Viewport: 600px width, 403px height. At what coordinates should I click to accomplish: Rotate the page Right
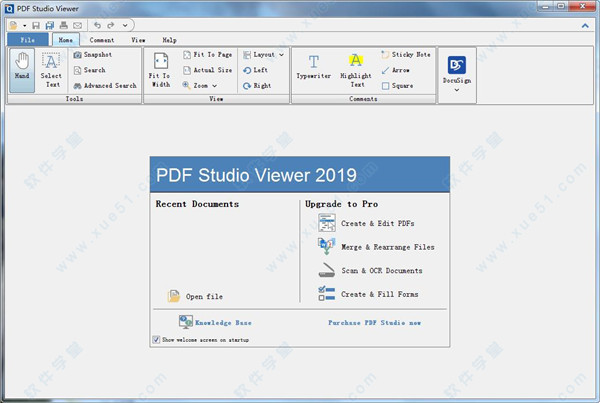pos(257,86)
